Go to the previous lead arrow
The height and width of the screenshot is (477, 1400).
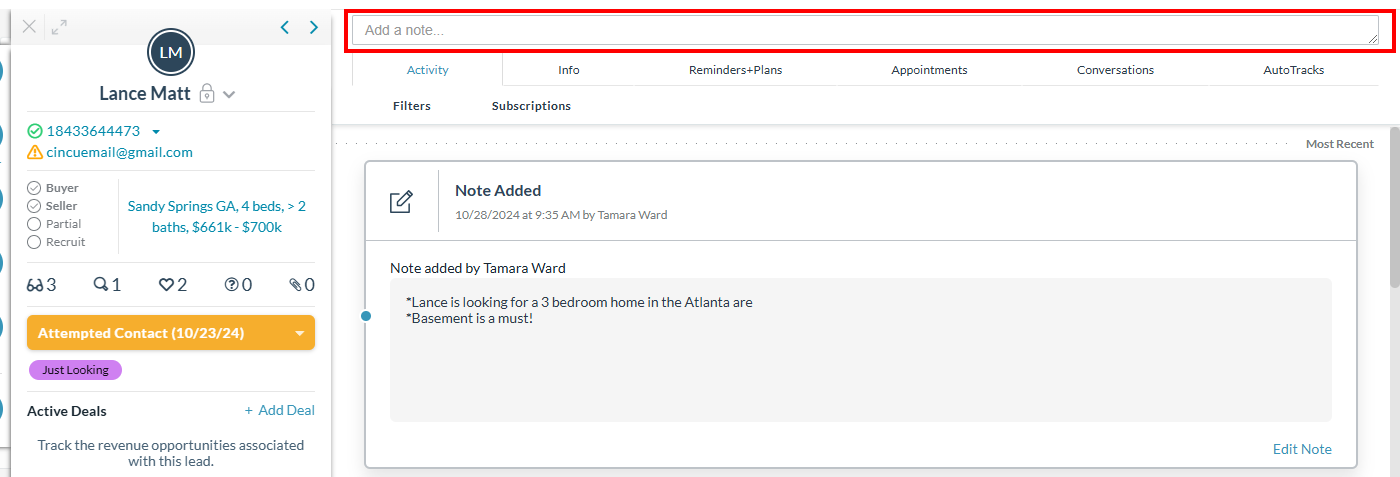pos(285,28)
